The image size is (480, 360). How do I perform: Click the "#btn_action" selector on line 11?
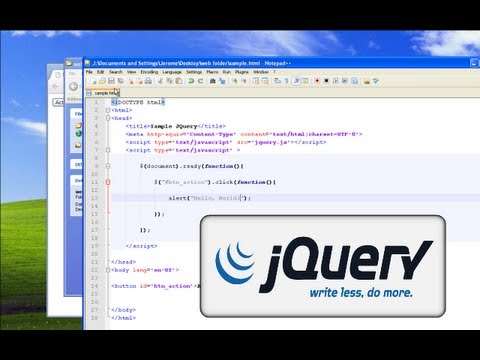pyautogui.click(x=186, y=182)
